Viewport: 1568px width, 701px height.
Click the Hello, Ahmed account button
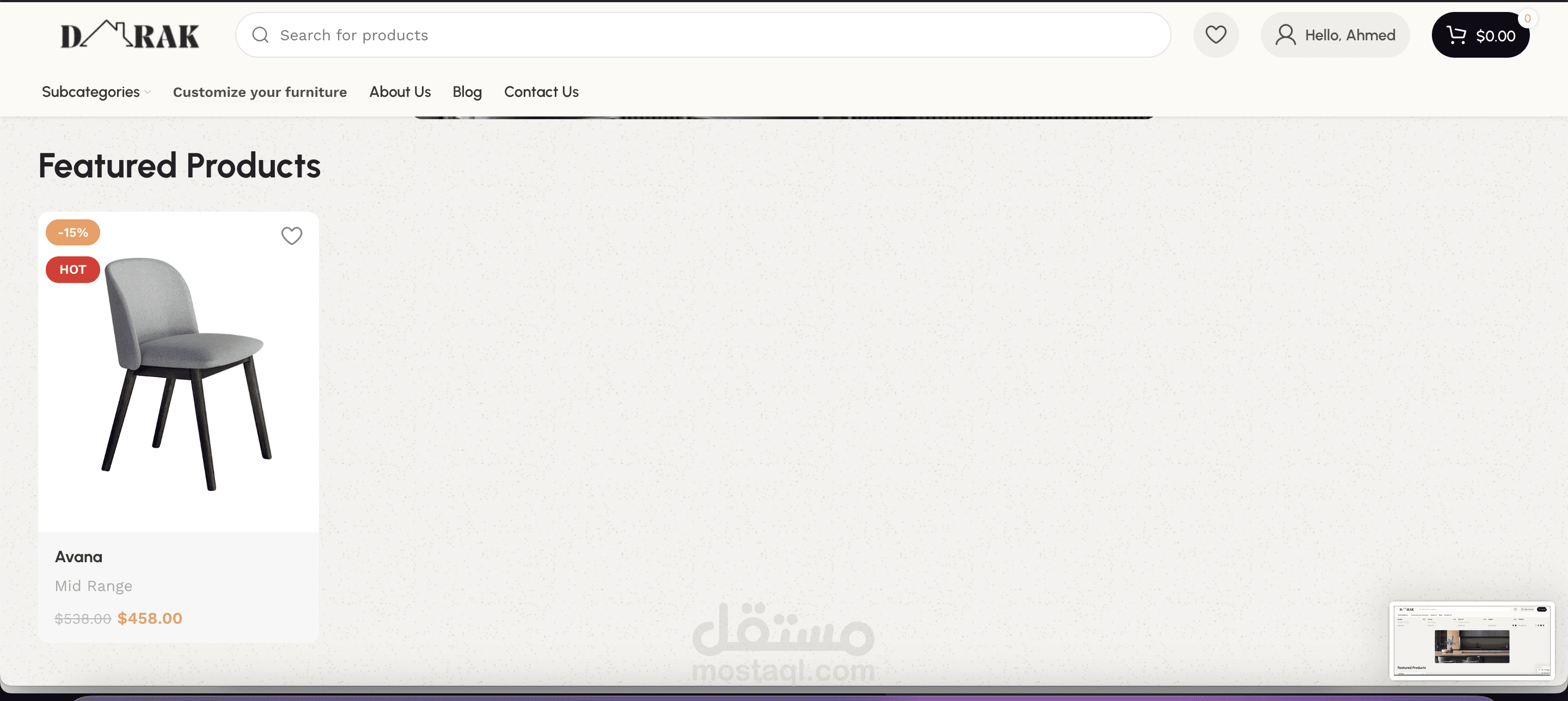pyautogui.click(x=1350, y=35)
